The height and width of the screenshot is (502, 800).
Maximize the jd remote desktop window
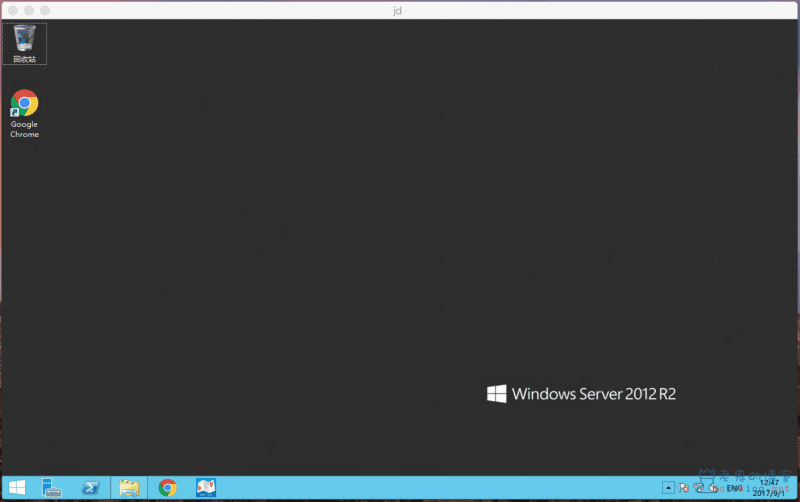point(45,10)
